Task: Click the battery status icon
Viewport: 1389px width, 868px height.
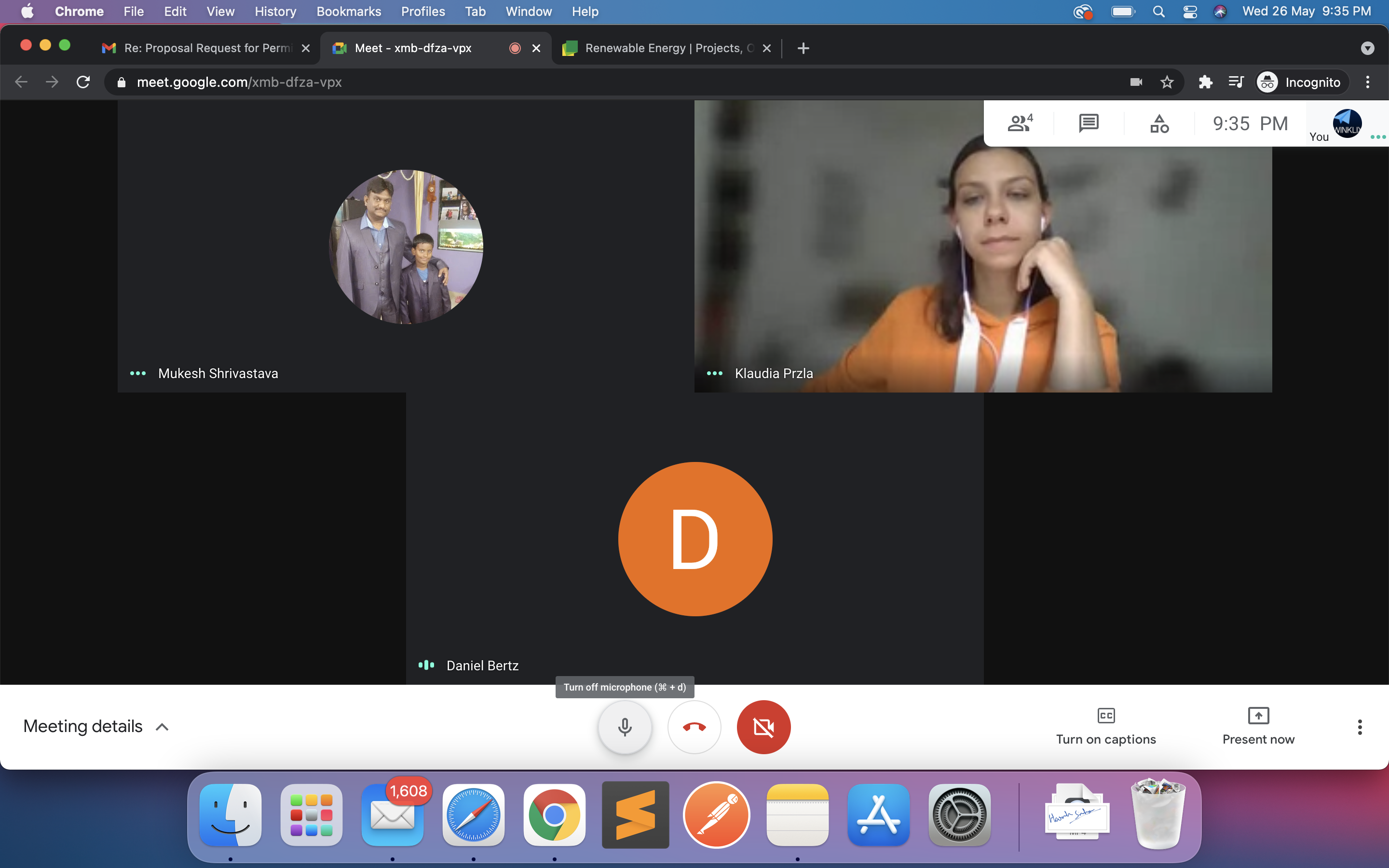Action: 1123,12
